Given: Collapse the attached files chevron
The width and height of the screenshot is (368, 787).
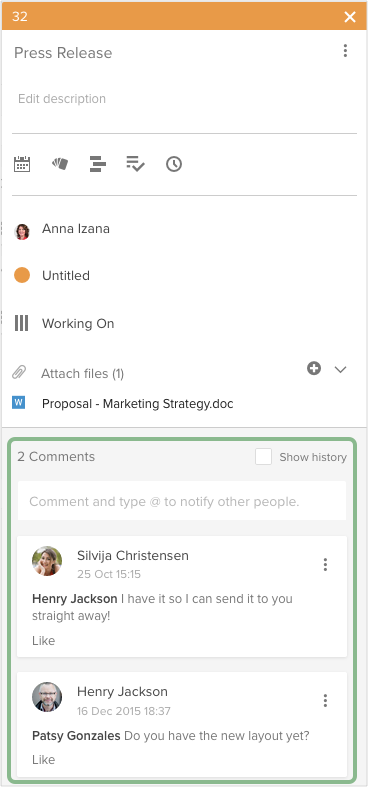Looking at the screenshot, I should pyautogui.click(x=340, y=369).
